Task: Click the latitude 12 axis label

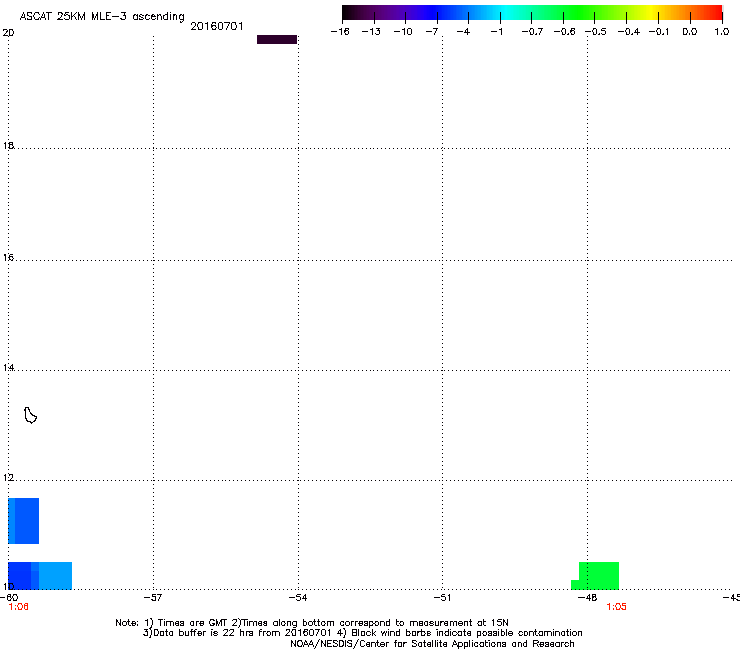Action: coord(8,478)
